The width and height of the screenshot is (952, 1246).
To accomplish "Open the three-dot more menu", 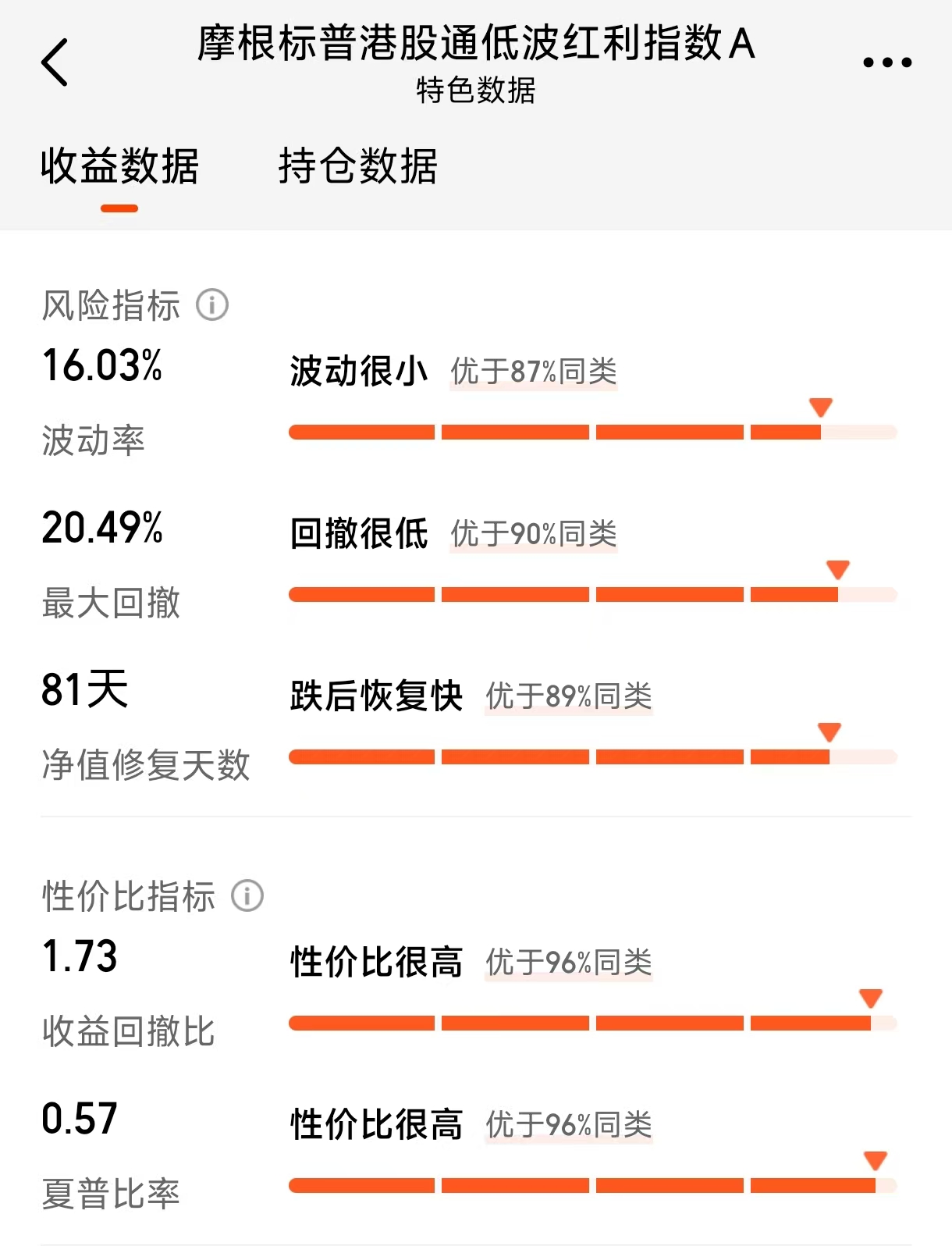I will (x=887, y=62).
